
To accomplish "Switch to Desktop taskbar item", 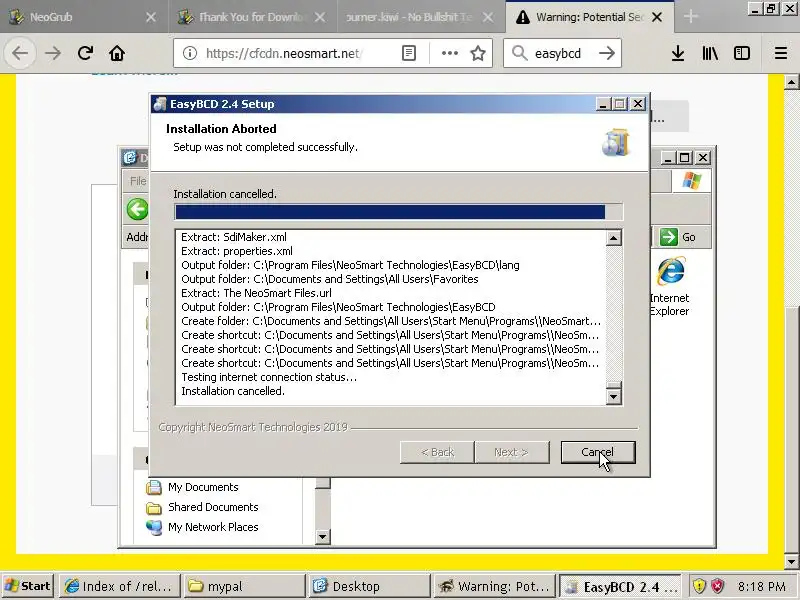I will [x=369, y=586].
